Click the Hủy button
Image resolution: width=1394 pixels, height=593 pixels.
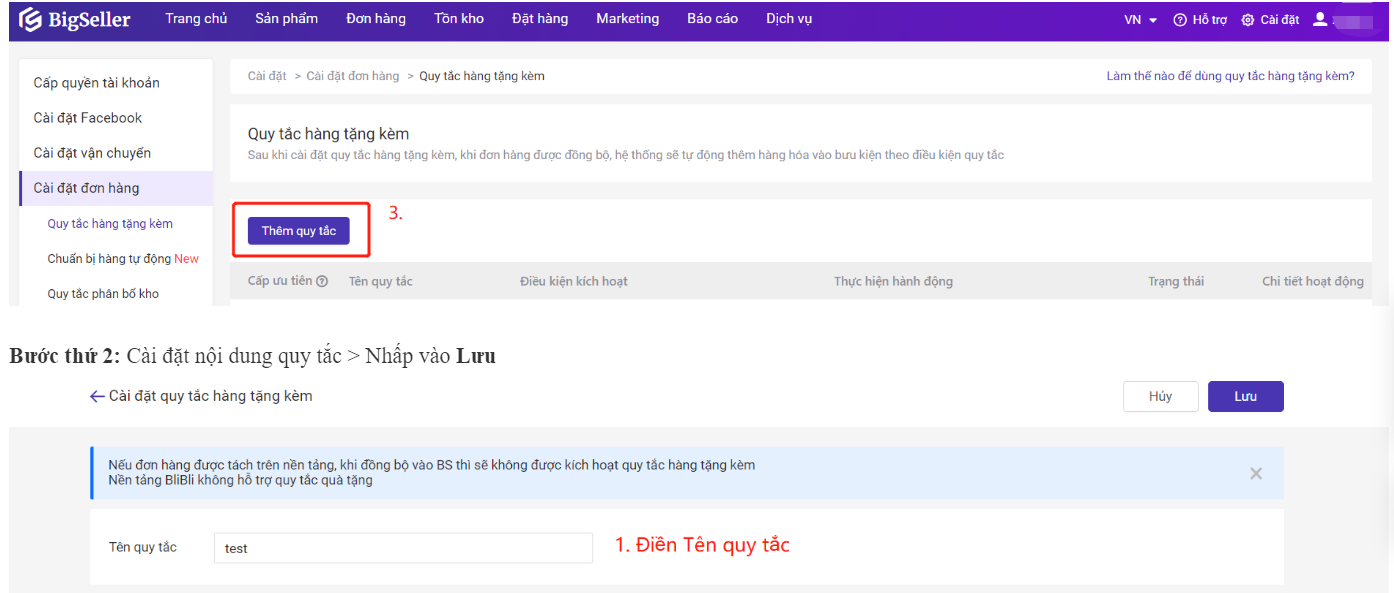coord(1160,396)
